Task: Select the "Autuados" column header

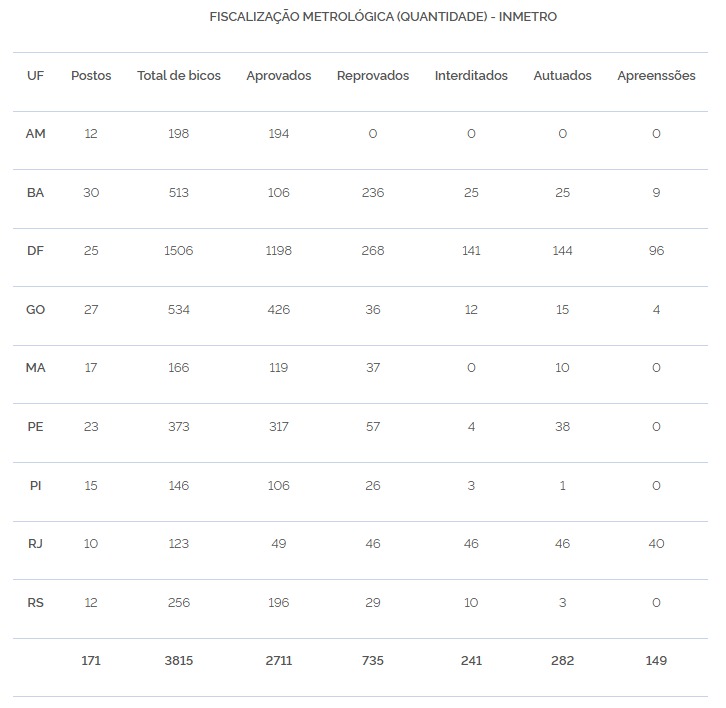Action: (562, 76)
